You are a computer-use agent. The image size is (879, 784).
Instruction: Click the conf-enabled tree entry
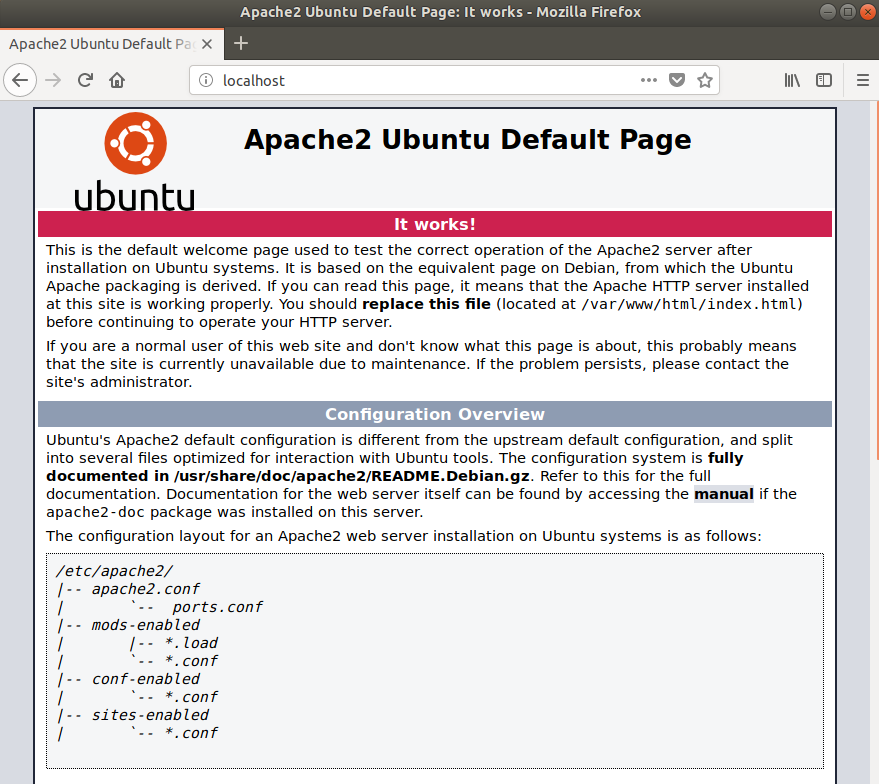coord(146,679)
